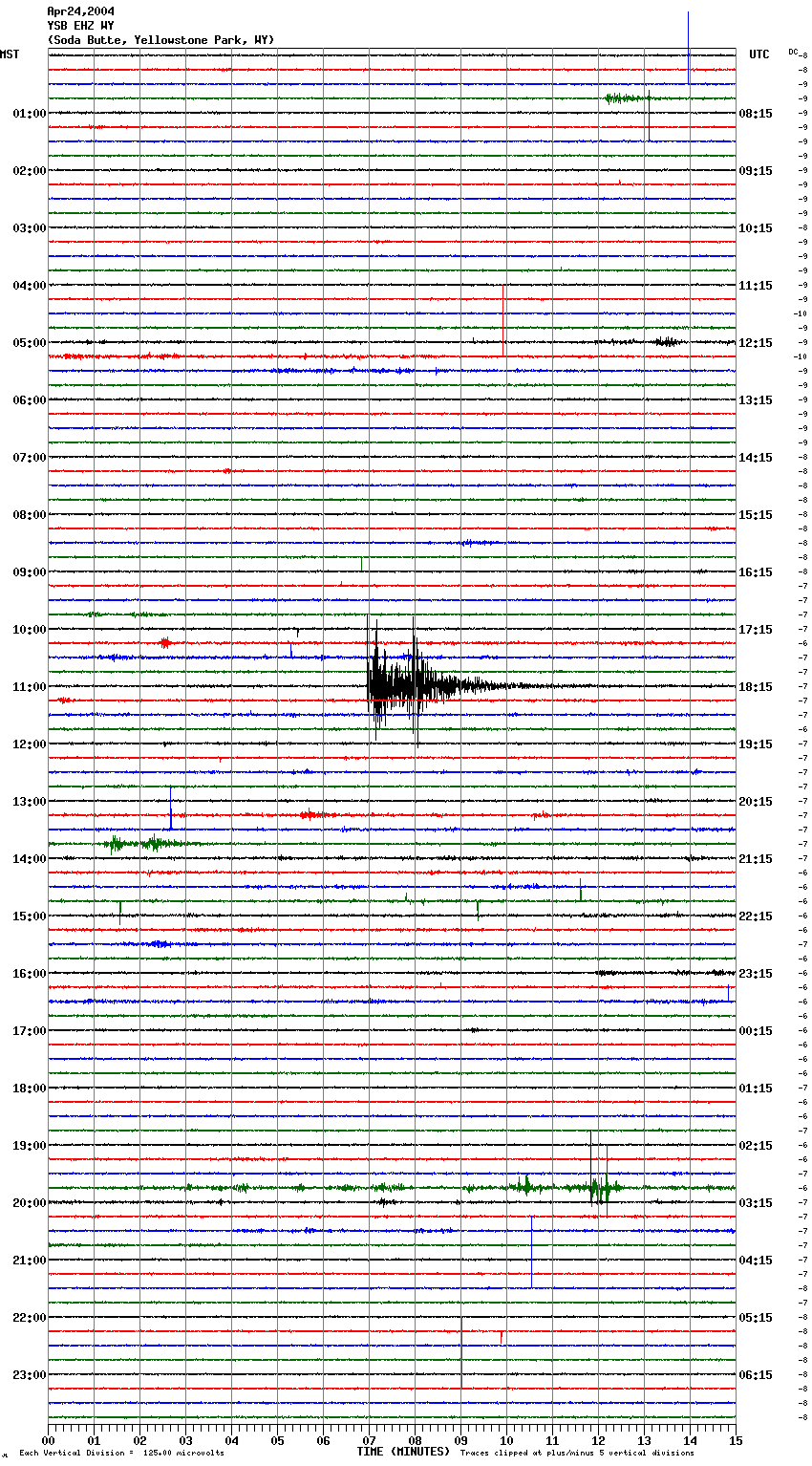
Task: Click the MST timezone label
Action: (x=10, y=54)
